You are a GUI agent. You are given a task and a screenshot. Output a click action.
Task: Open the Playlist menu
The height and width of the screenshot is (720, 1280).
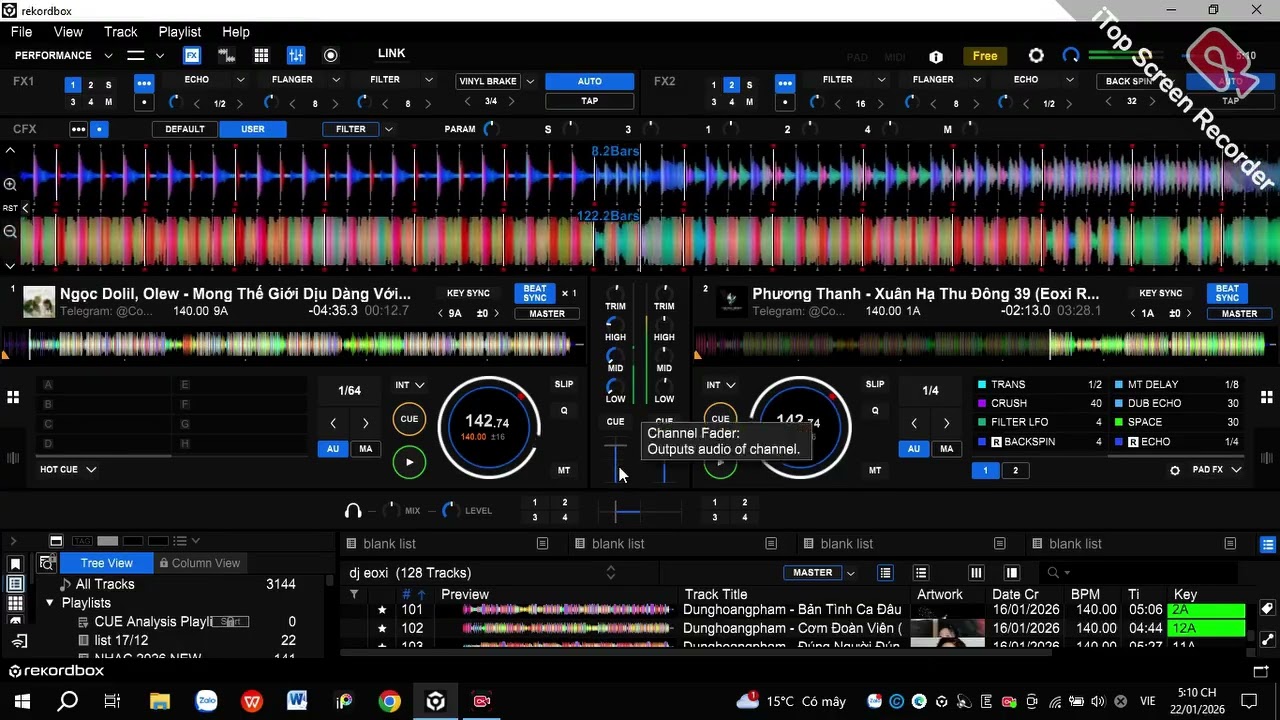[180, 32]
